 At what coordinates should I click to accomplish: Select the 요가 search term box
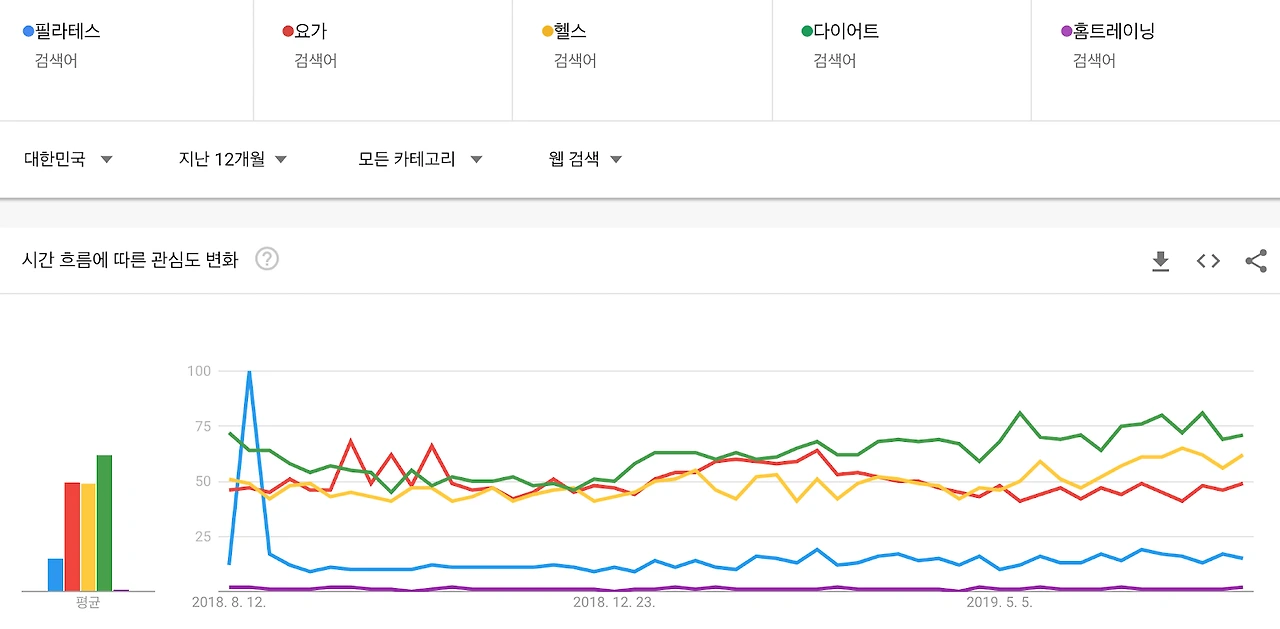click(x=383, y=60)
